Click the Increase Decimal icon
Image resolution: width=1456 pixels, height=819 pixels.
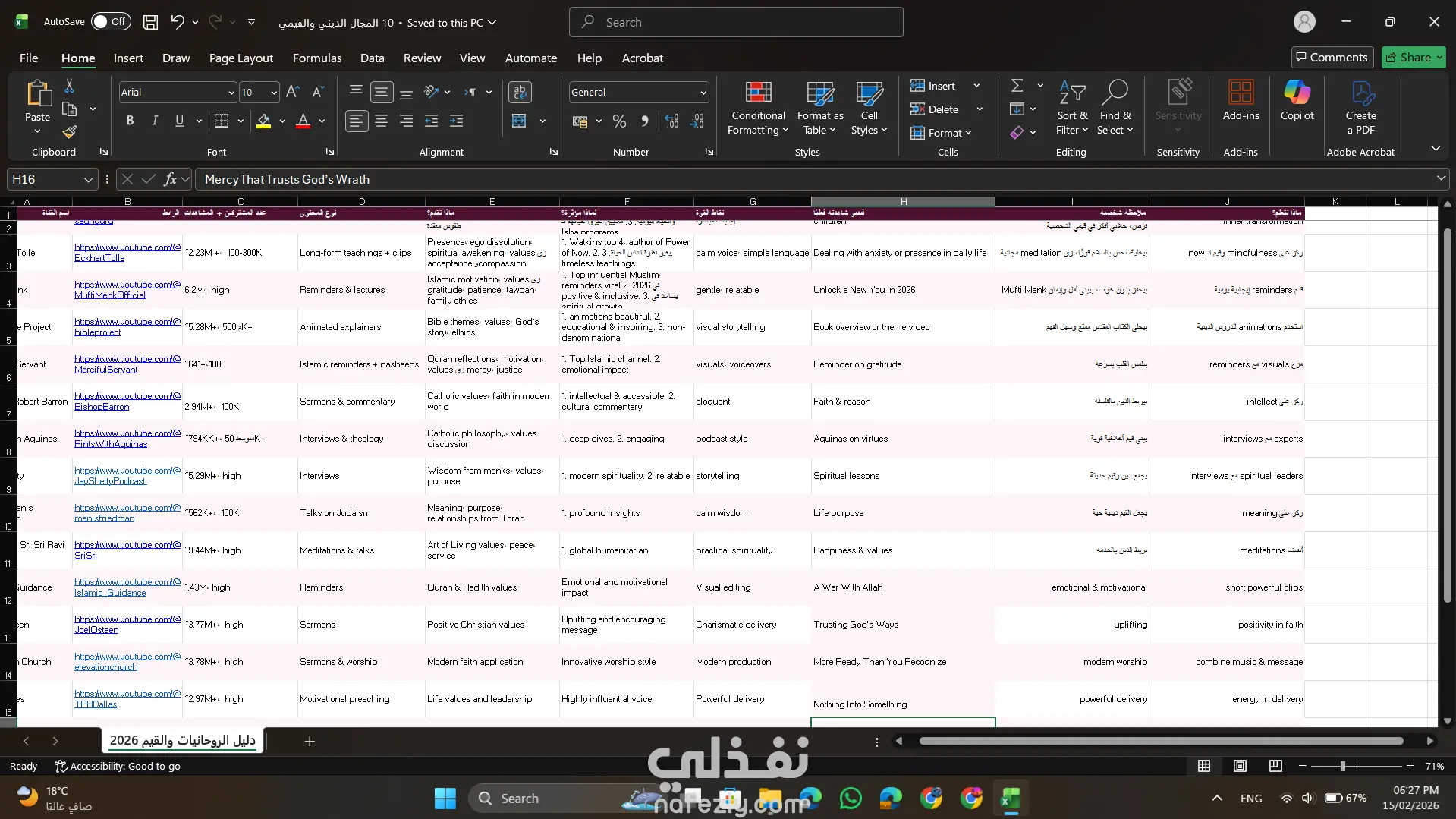671,121
